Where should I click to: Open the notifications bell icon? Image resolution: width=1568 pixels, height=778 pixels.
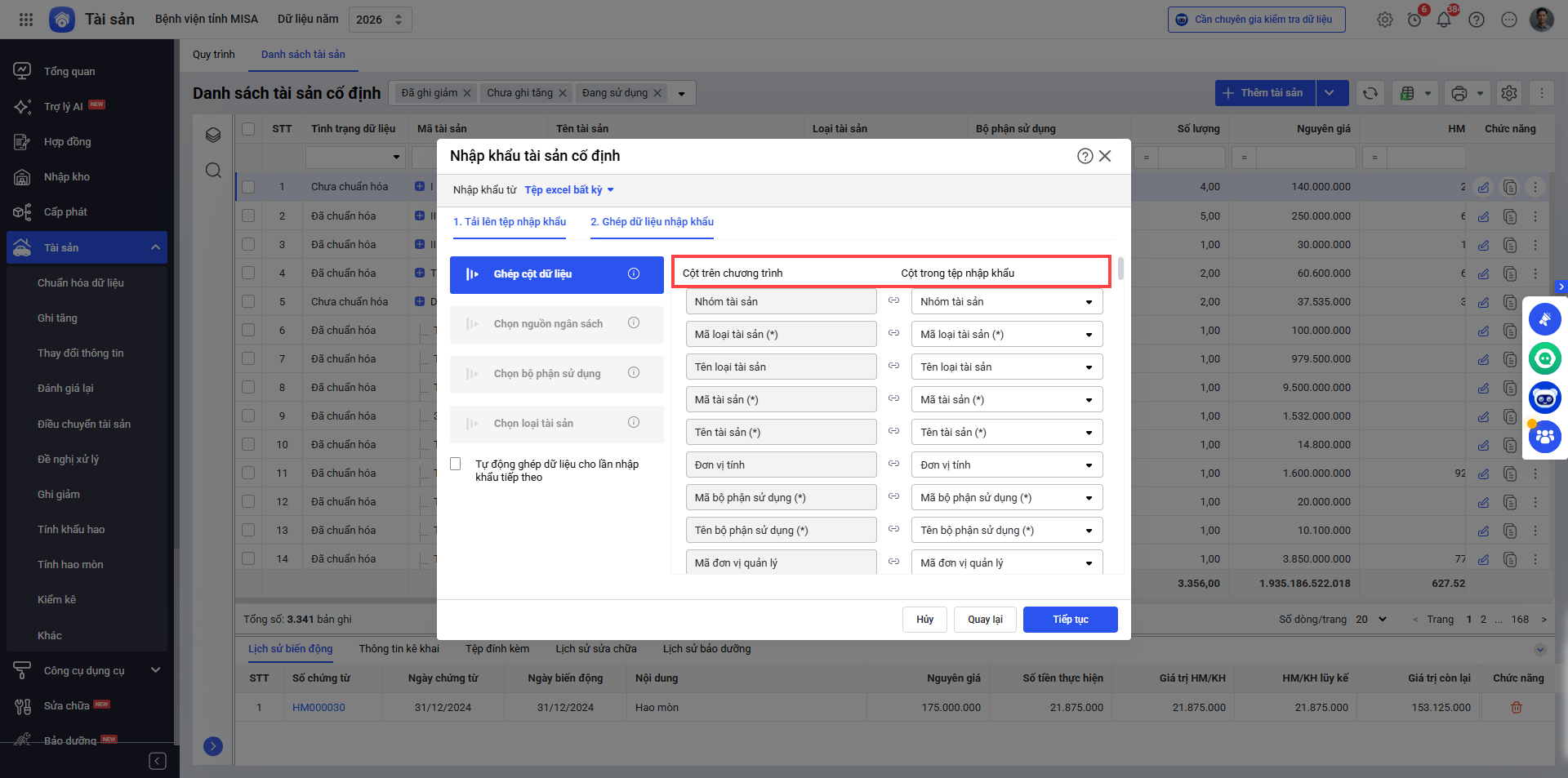point(1443,20)
